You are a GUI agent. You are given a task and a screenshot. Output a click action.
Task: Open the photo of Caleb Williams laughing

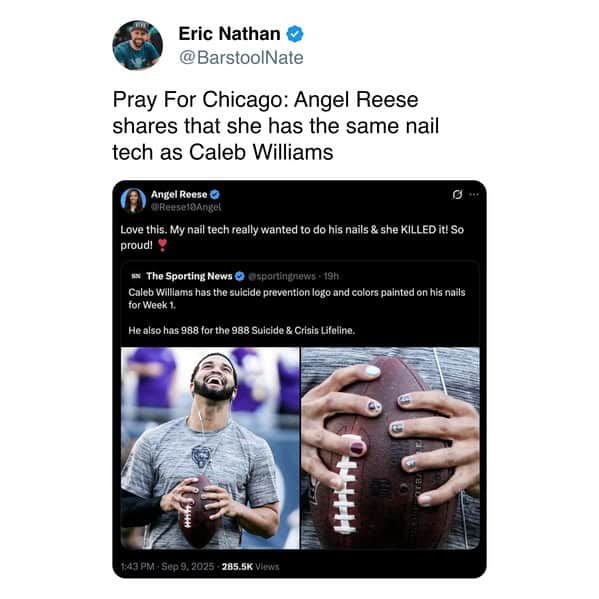pos(210,448)
